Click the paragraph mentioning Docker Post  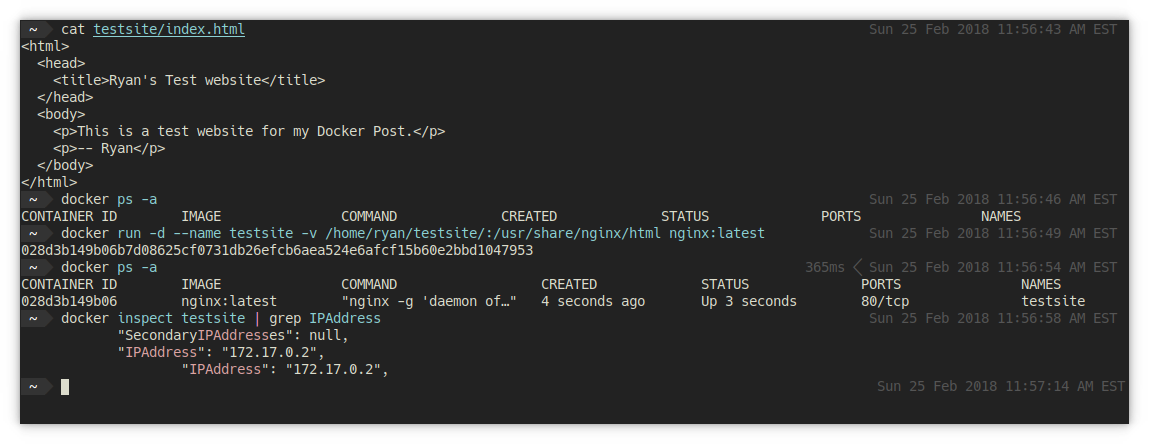(249, 131)
